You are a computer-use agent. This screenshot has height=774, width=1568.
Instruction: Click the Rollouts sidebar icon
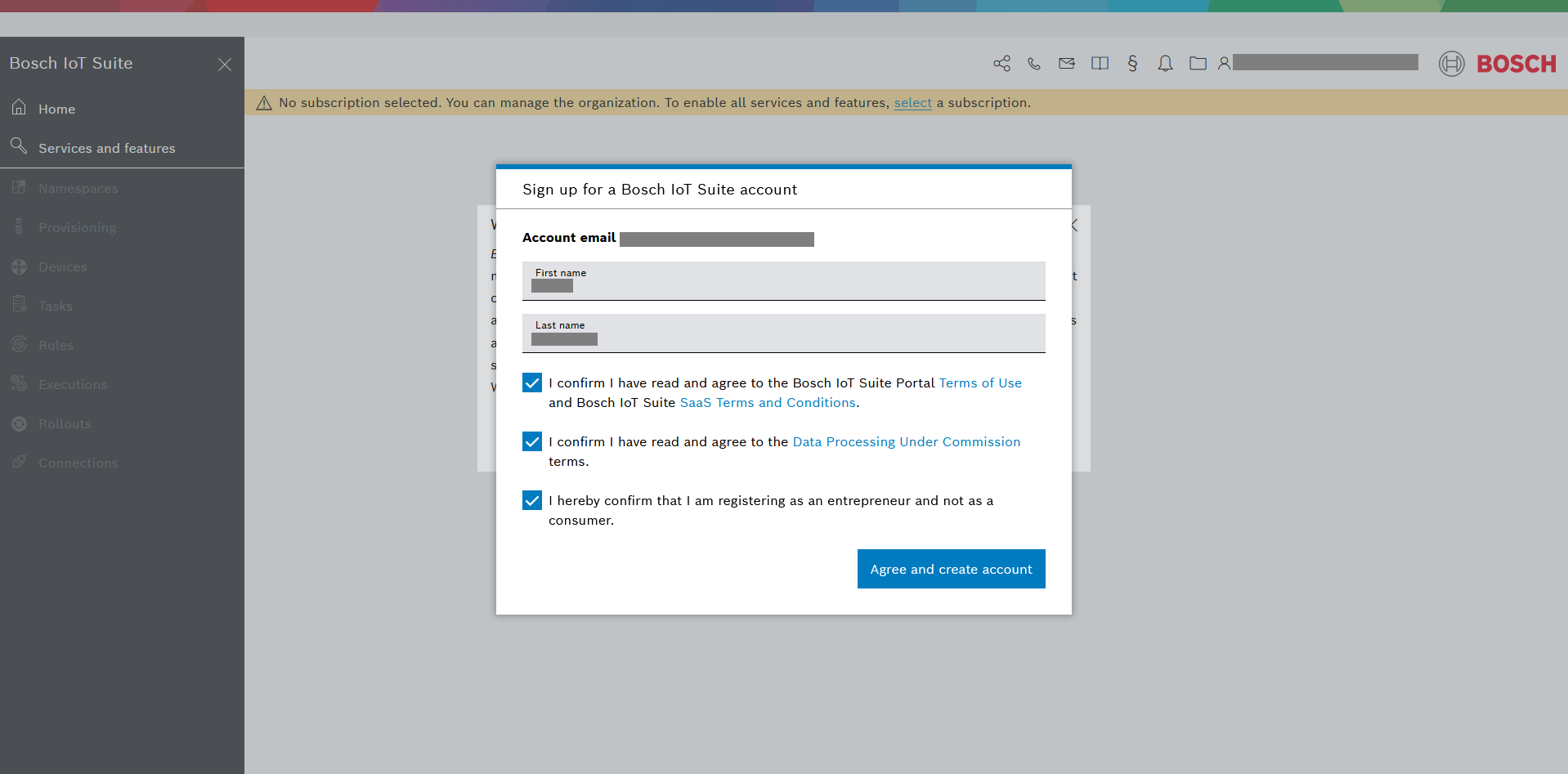coord(19,423)
